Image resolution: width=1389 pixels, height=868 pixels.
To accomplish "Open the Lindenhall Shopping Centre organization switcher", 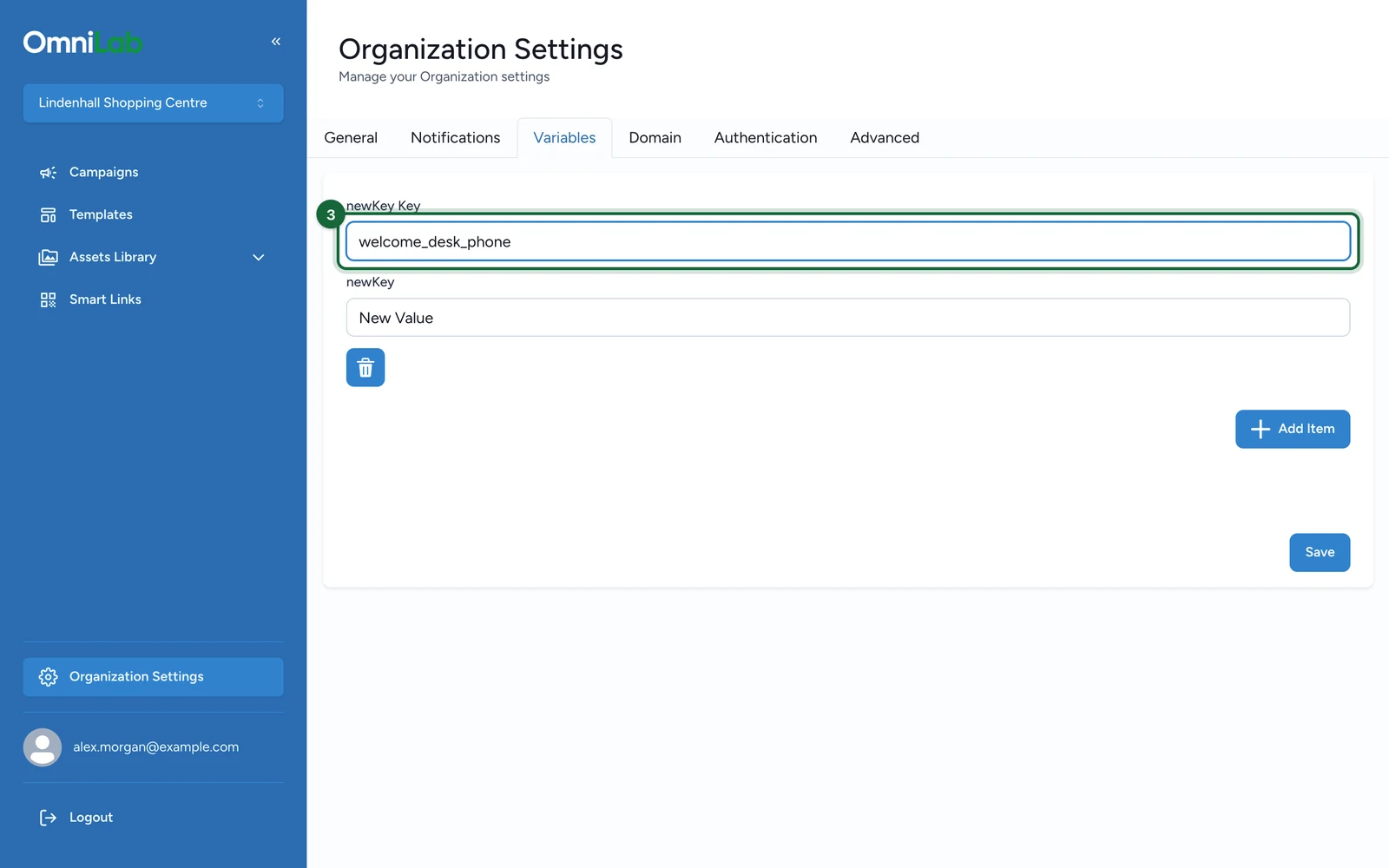I will coord(153,103).
